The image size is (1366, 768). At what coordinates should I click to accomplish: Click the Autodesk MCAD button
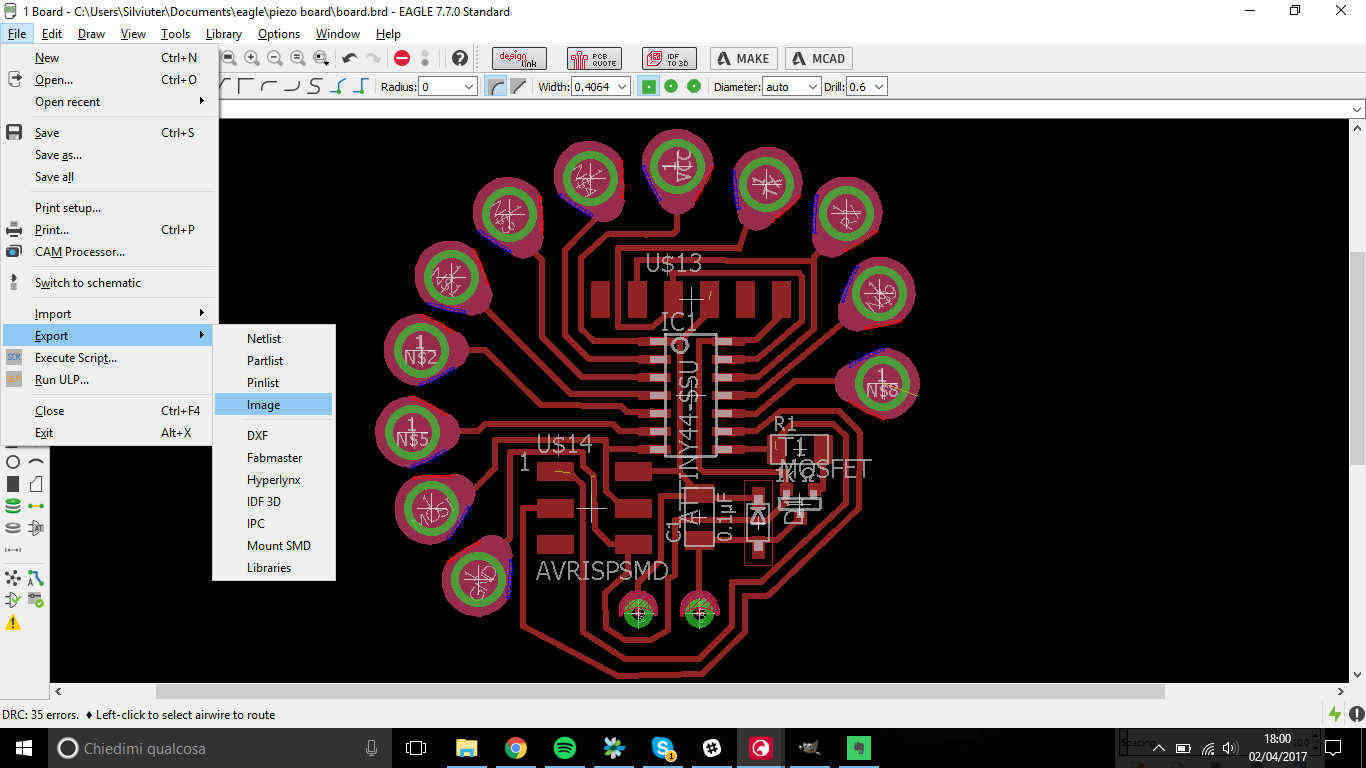click(x=819, y=58)
